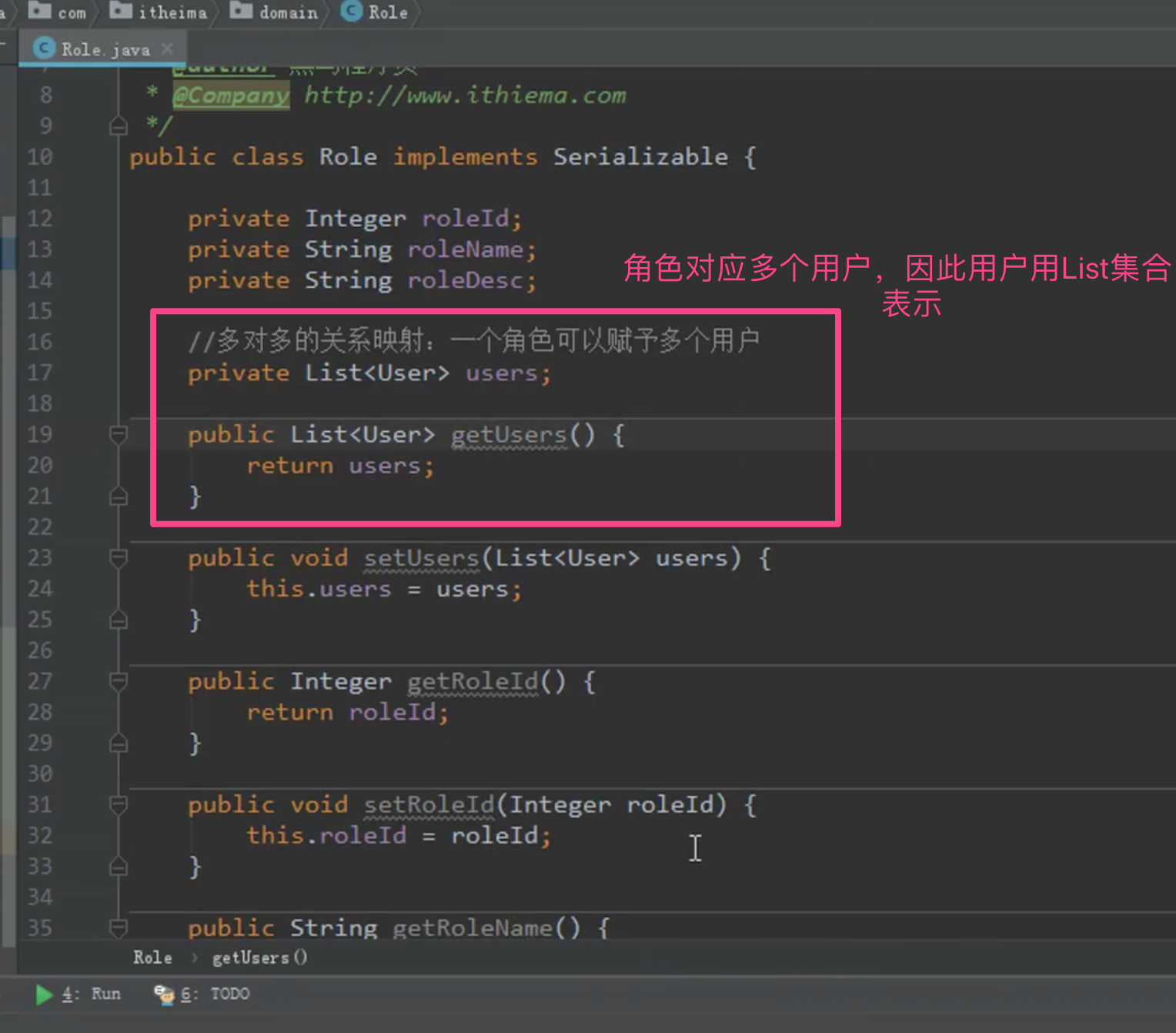Image resolution: width=1176 pixels, height=1033 pixels.
Task: Click the getRoleName method name
Action: 473,928
